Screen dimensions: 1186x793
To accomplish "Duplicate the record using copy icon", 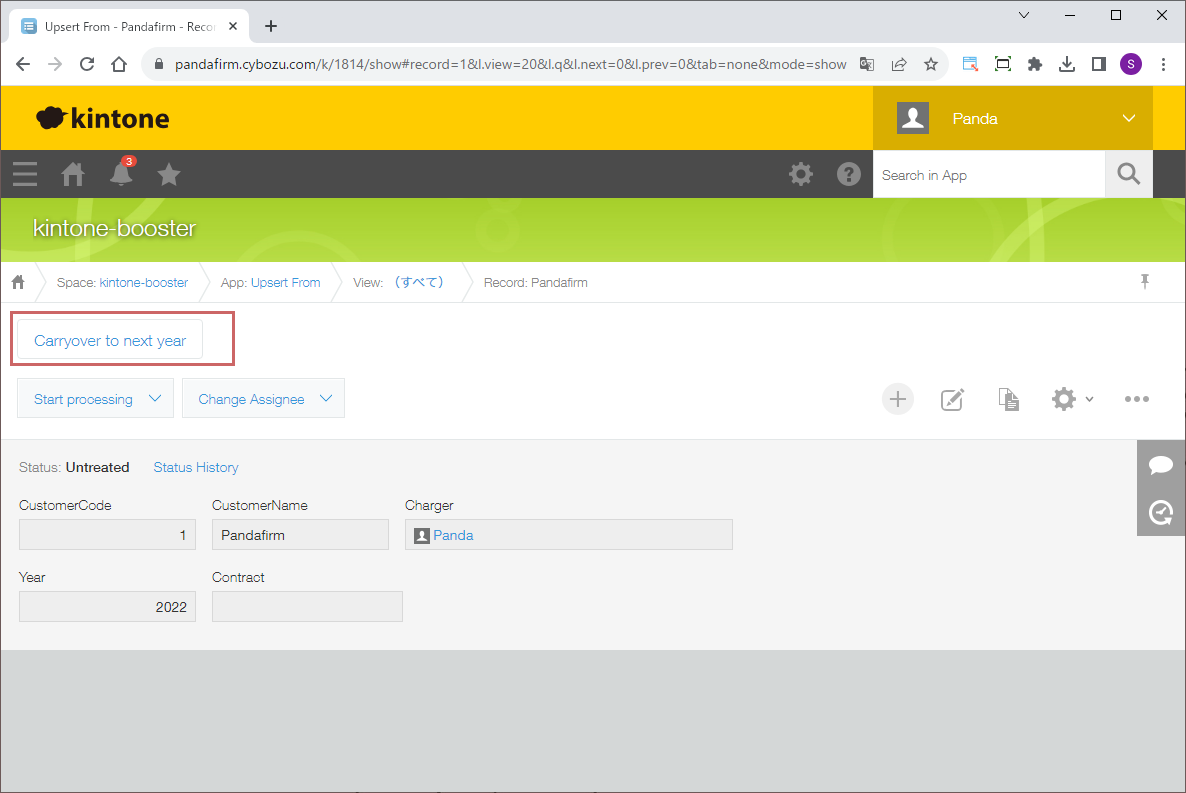I will (x=1009, y=399).
